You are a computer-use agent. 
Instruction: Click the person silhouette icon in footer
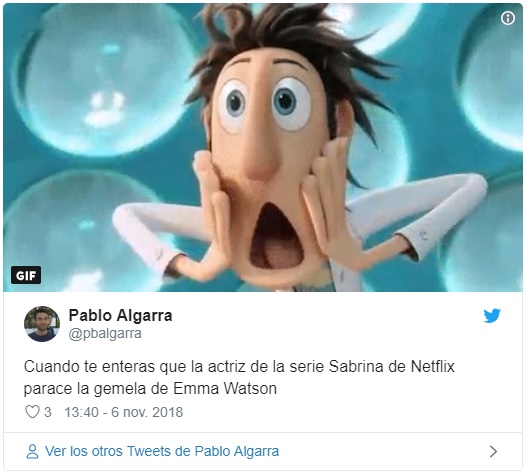32,452
